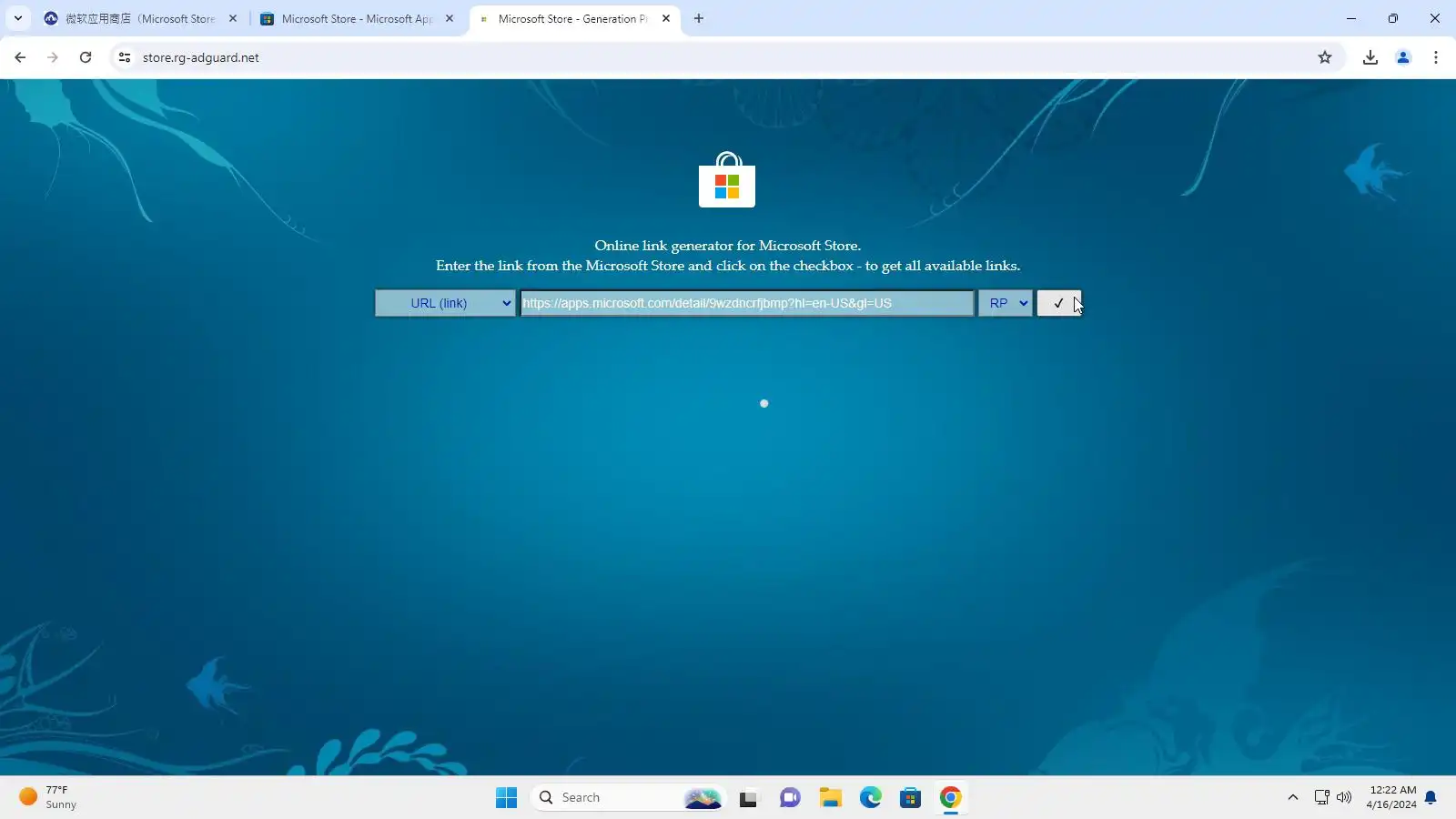The image size is (1456, 819).
Task: View site information icon in address bar
Action: pos(125,57)
